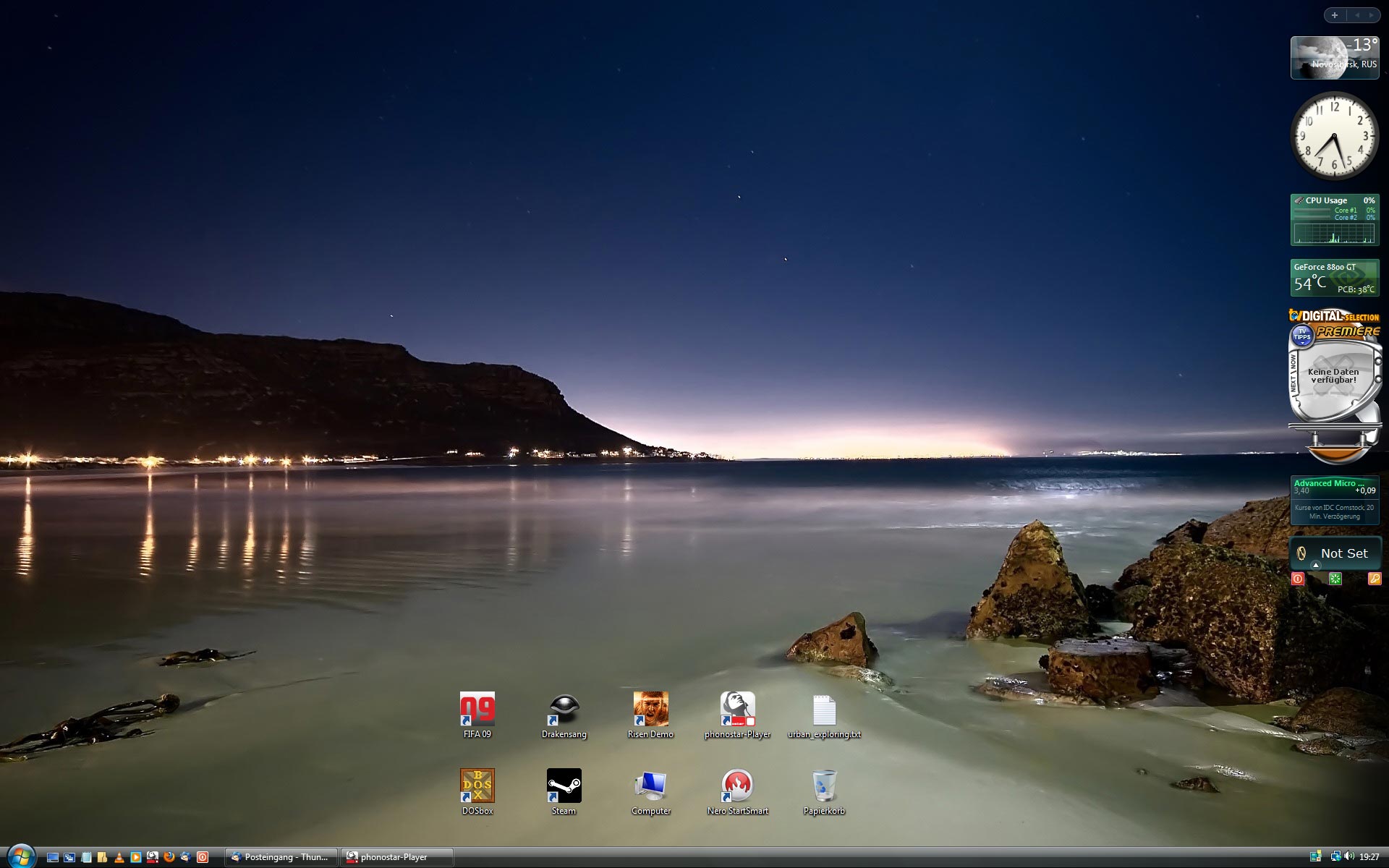Open the Risen Demo icon
This screenshot has height=868, width=1389.
tap(650, 710)
